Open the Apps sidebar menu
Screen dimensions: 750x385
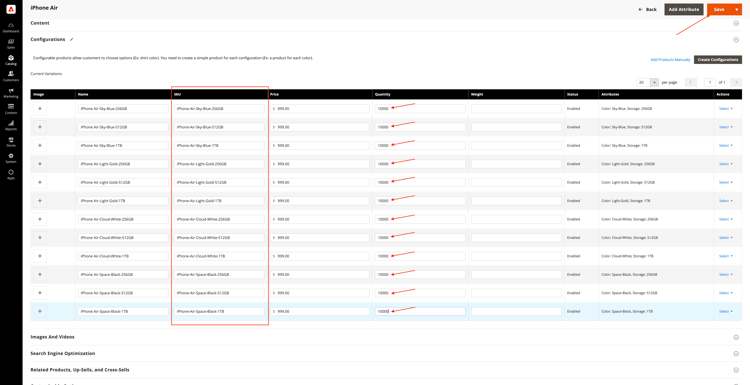point(11,174)
